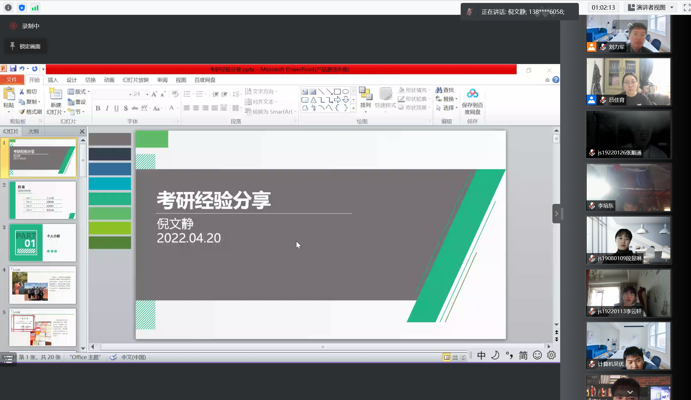Click the Find (查找) icon in editing group
Viewport: 691px width, 400px height.
[x=445, y=90]
